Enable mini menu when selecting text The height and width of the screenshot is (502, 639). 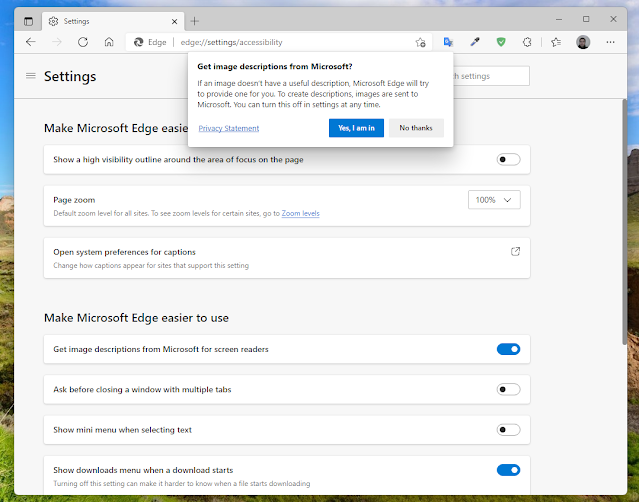point(508,430)
